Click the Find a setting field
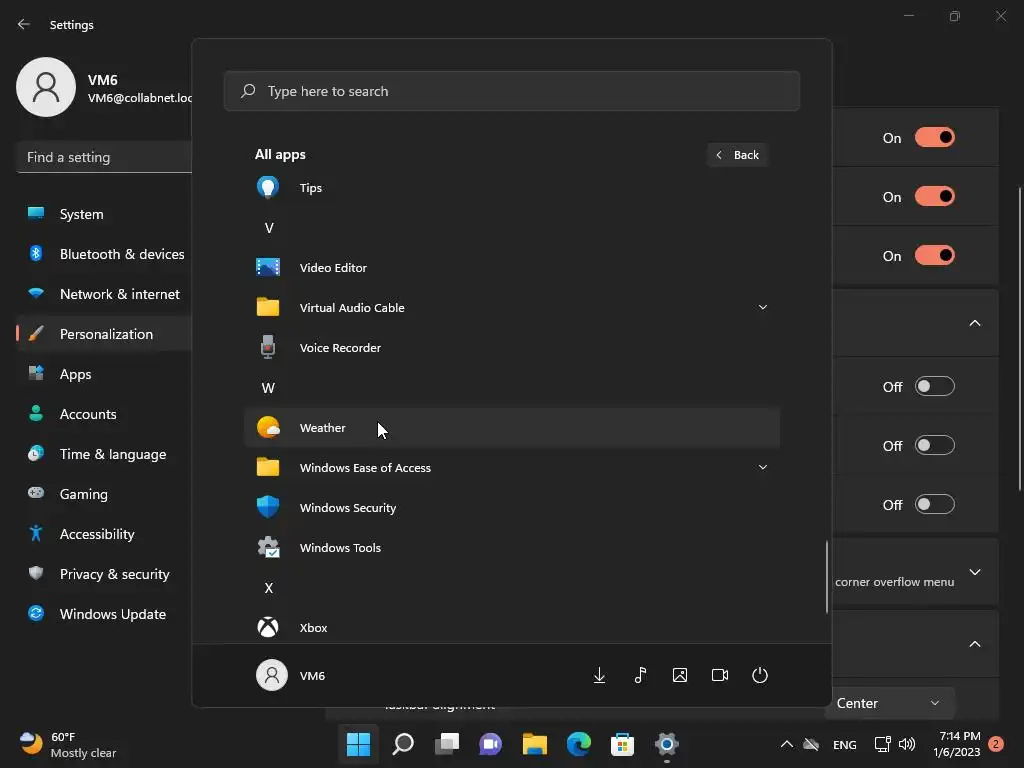Screen dimensions: 1024x768 coord(104,157)
